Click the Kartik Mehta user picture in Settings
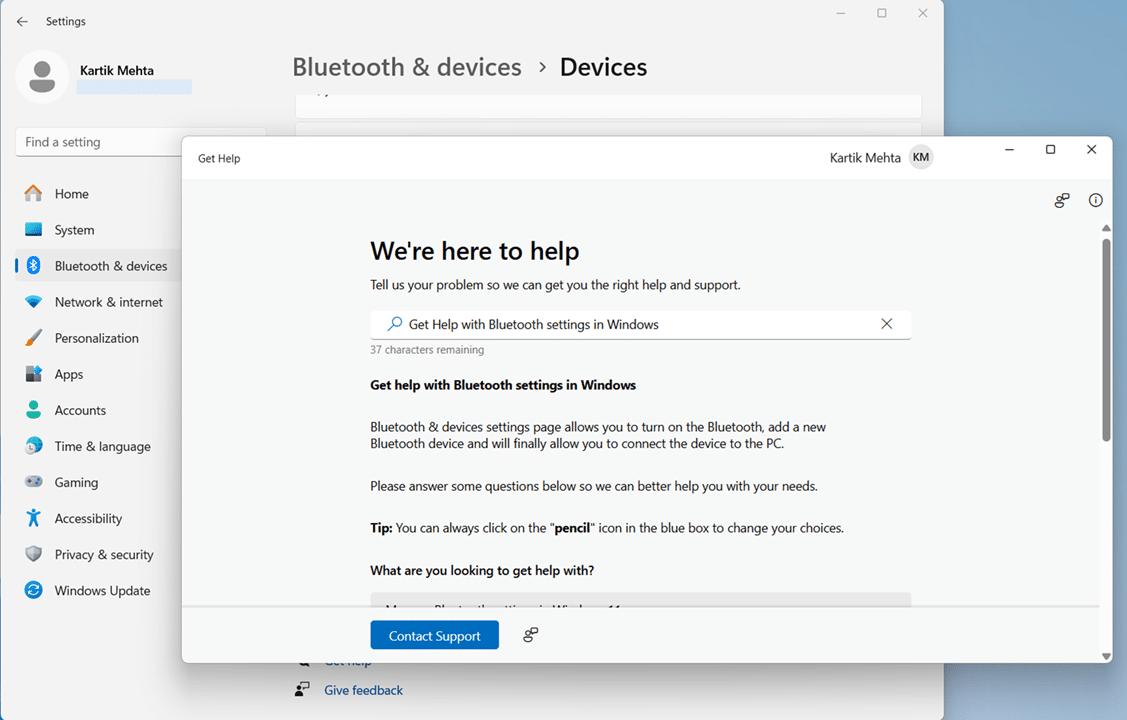The height and width of the screenshot is (720, 1127). click(42, 77)
